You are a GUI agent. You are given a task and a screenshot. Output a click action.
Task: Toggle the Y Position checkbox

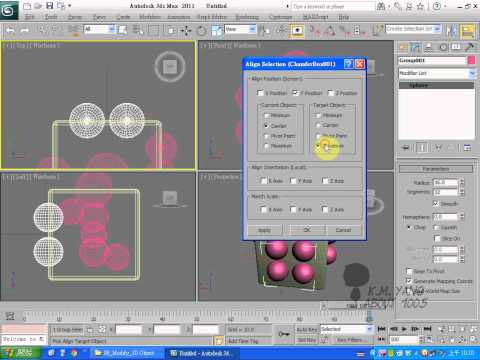[295, 93]
